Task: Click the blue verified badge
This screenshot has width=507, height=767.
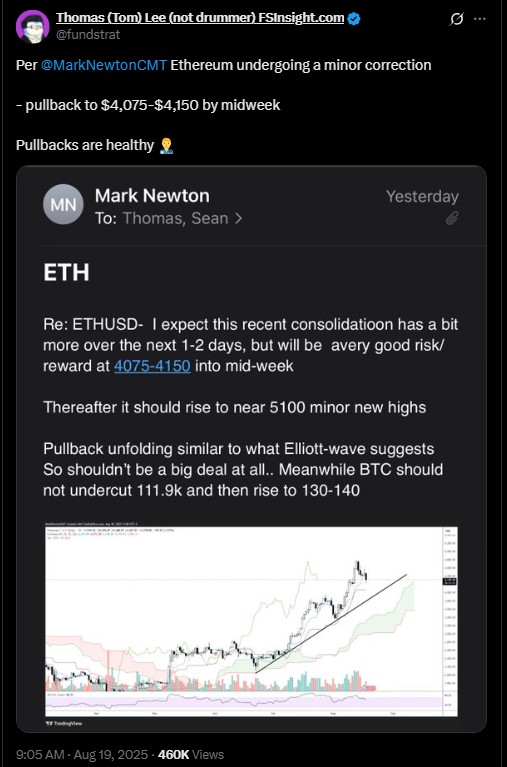Action: 354,19
